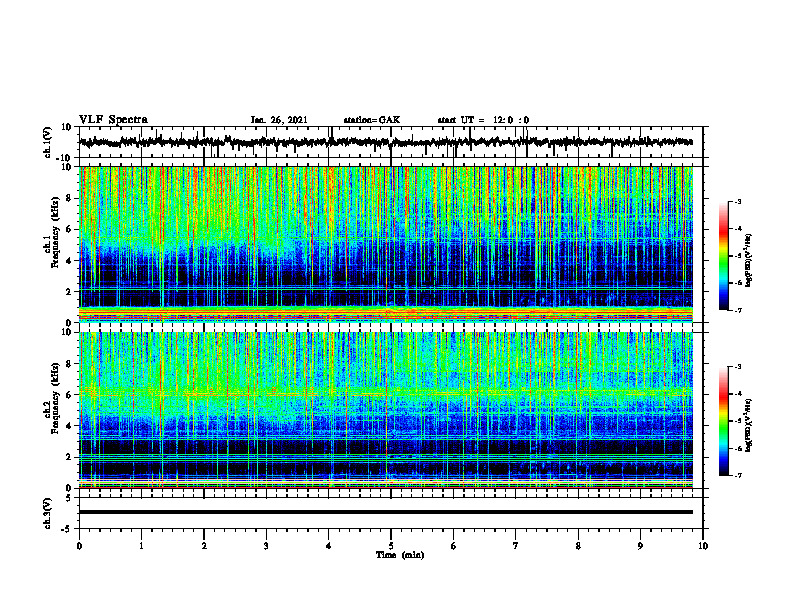Image resolution: width=792 pixels, height=612 pixels.
Task: Click the "station=GAK" header label
Action: [372, 120]
